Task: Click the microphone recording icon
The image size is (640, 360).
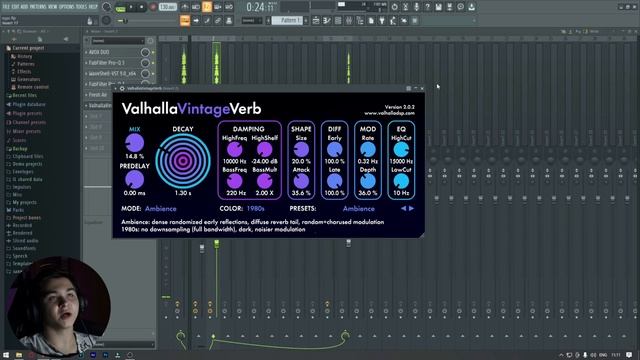Action: click(x=416, y=7)
